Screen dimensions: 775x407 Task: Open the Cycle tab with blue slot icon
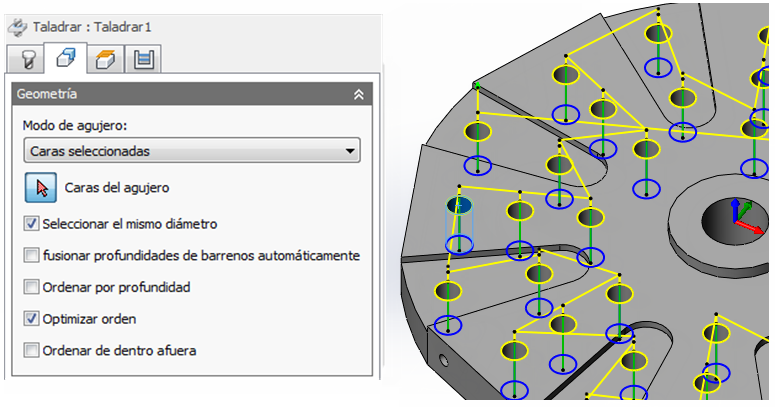(143, 60)
